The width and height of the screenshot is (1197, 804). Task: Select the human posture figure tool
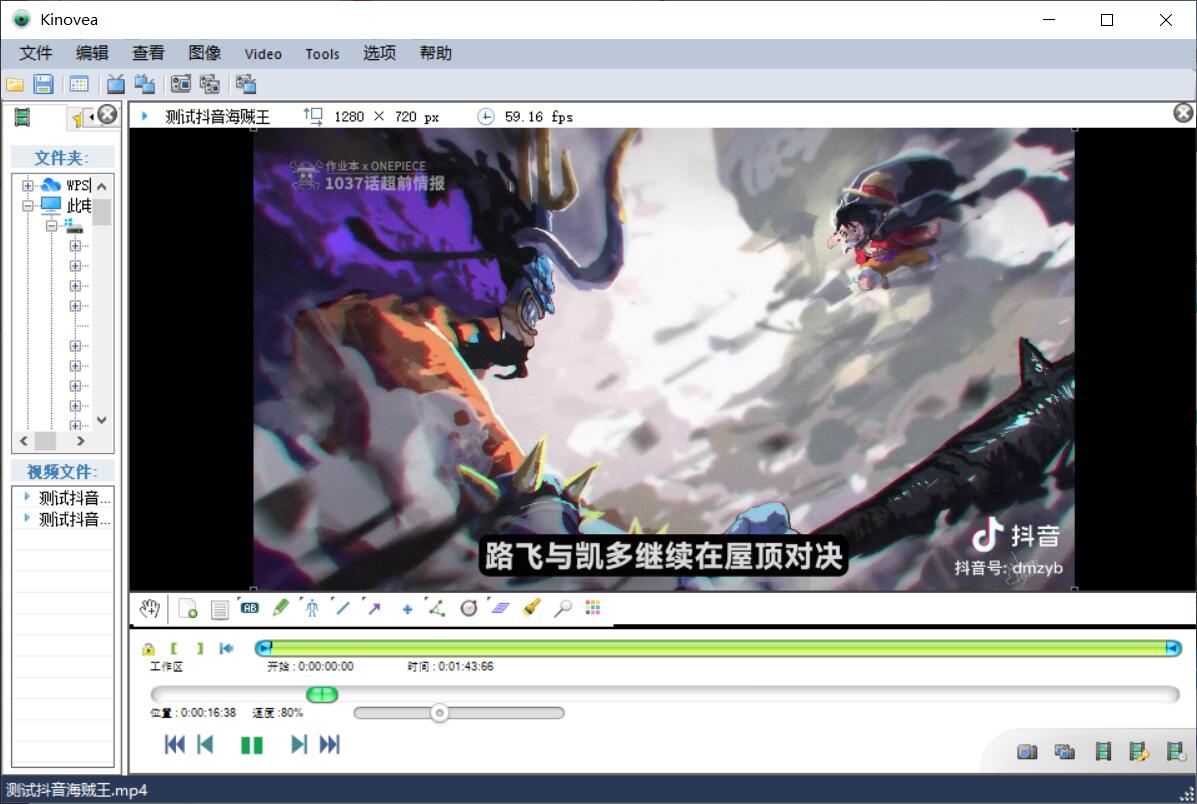tap(311, 609)
